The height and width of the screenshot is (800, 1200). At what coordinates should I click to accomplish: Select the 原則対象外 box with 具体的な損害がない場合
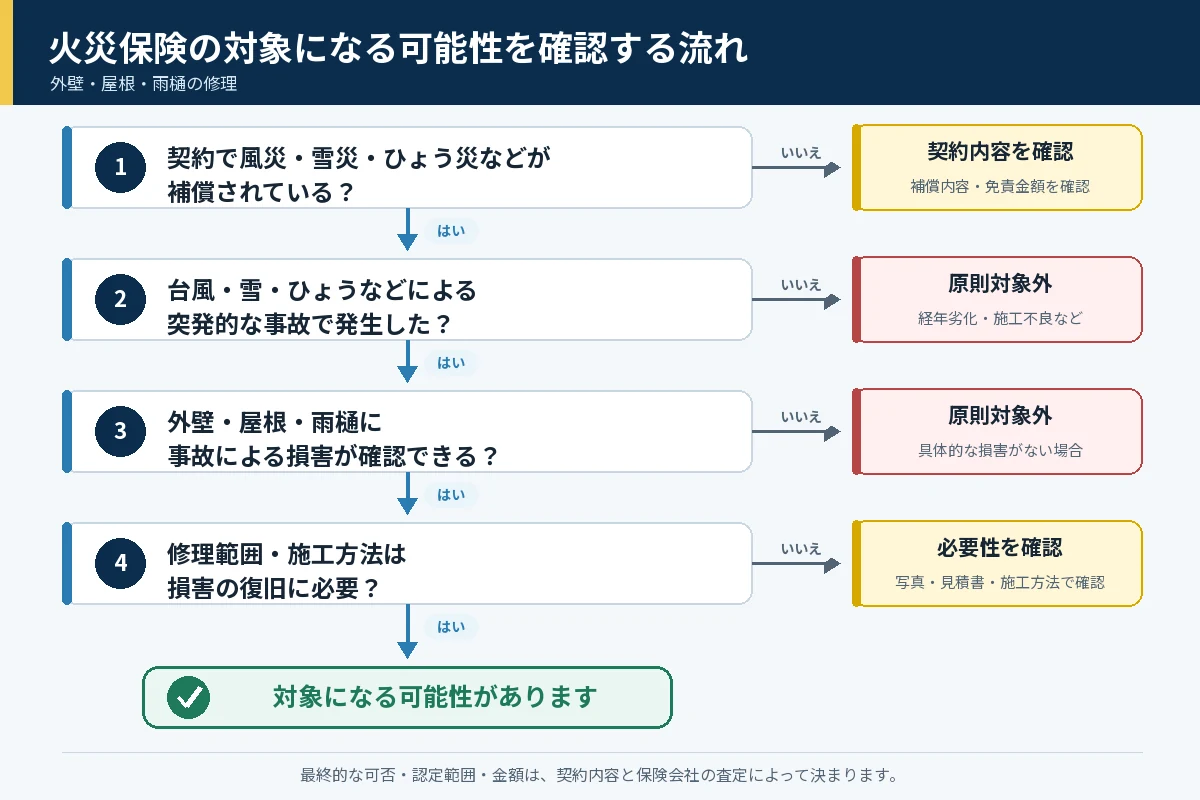pyautogui.click(x=997, y=431)
